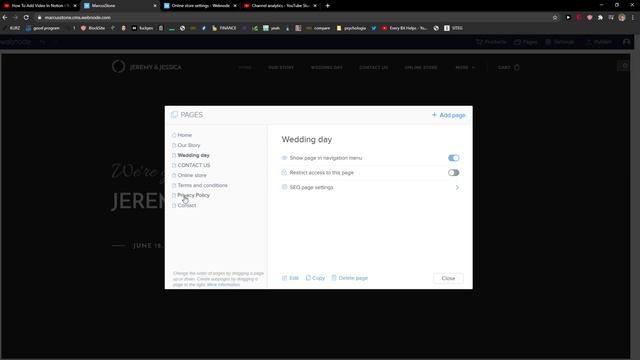Bookmark this page with star icon
Image resolution: width=640 pixels, height=360 pixels.
click(555, 18)
